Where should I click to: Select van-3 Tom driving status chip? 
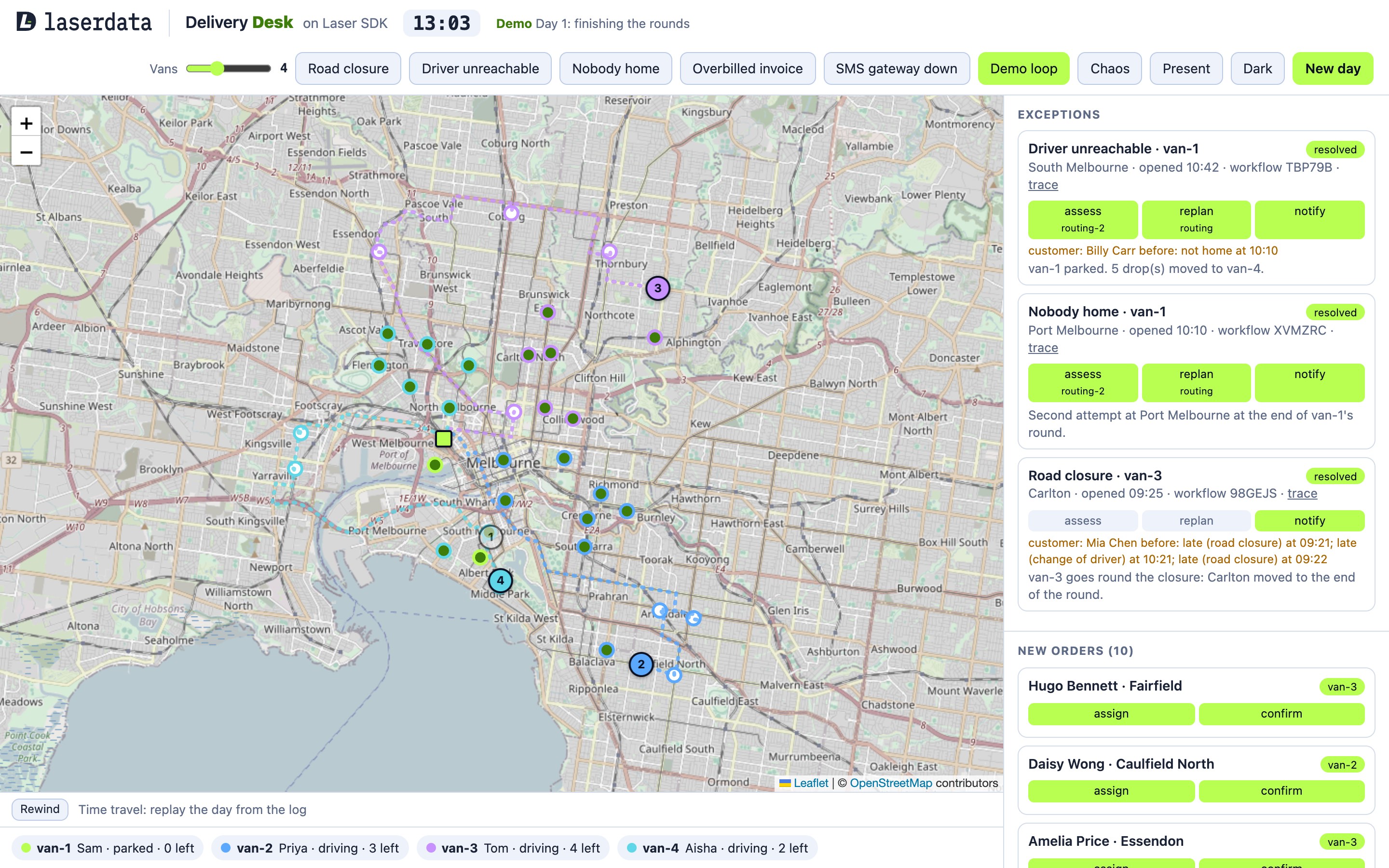click(x=513, y=848)
